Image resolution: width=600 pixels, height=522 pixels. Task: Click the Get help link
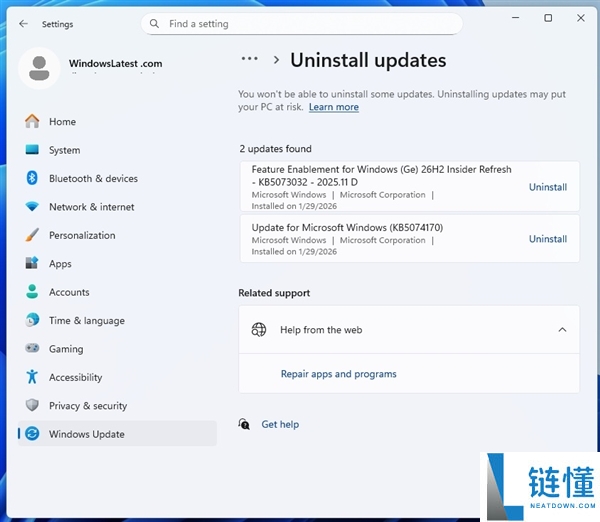(x=280, y=424)
